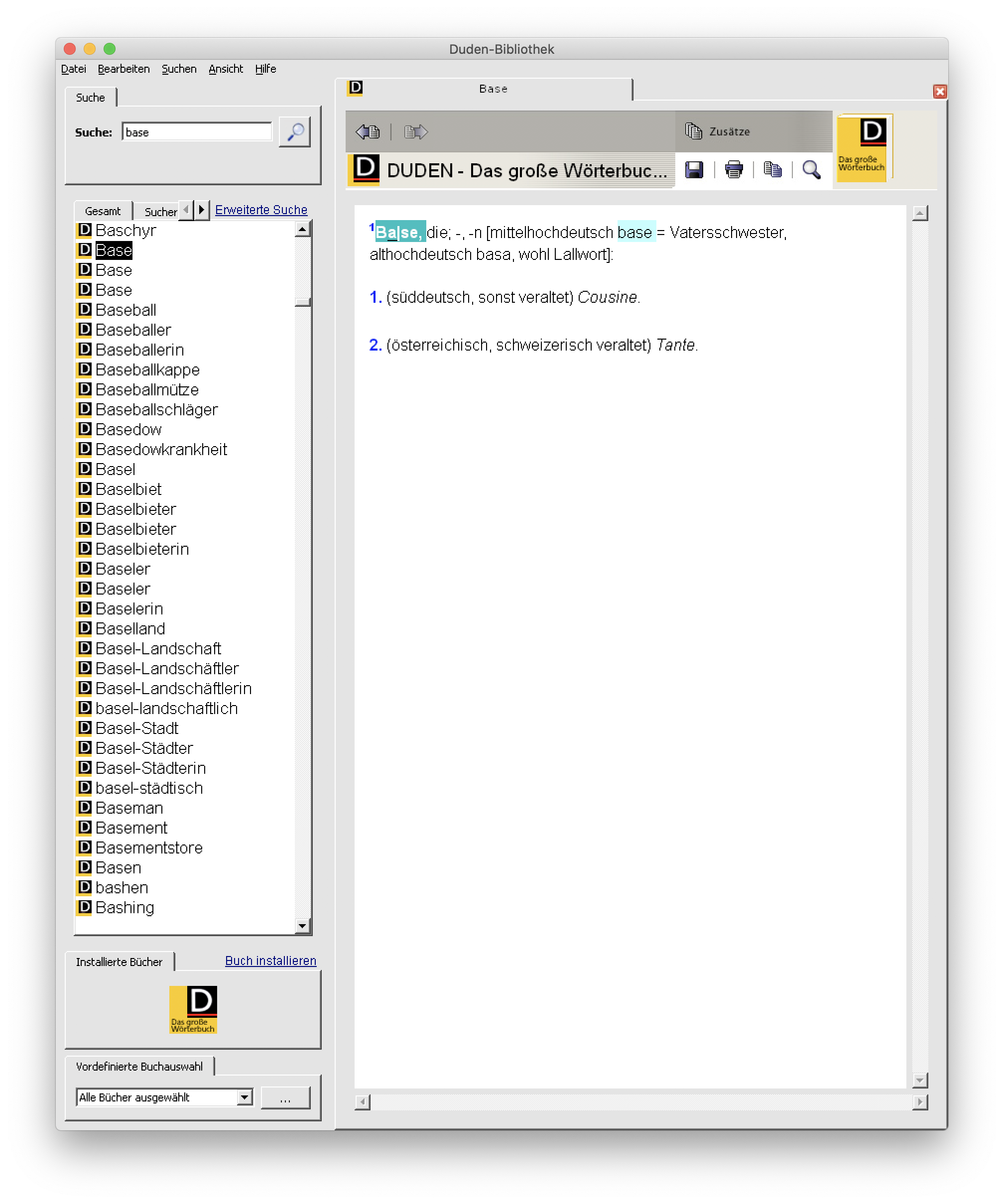
Task: Click the right arrow beside the Sucher tab
Action: click(x=201, y=210)
